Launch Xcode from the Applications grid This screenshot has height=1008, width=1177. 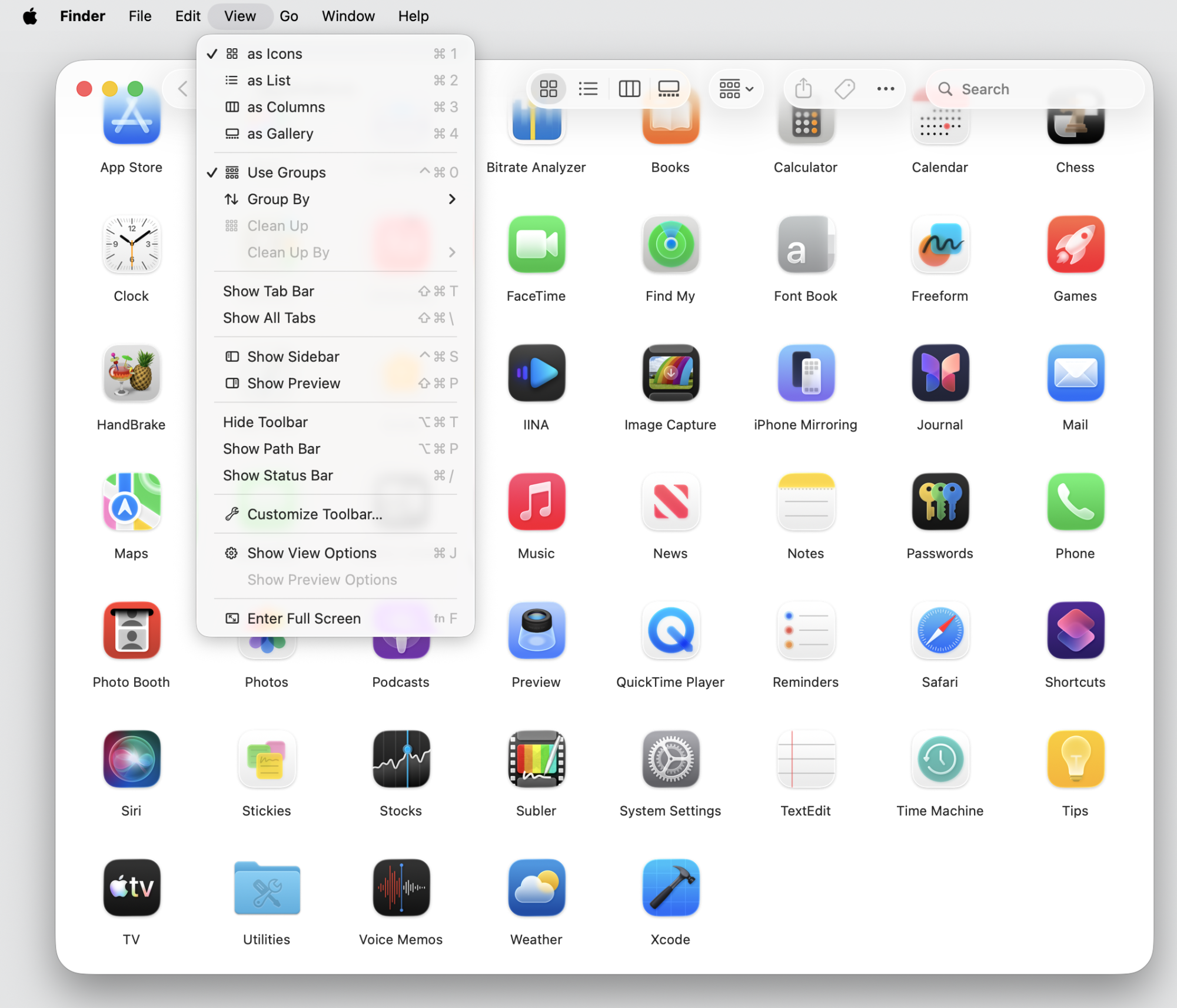coord(670,889)
